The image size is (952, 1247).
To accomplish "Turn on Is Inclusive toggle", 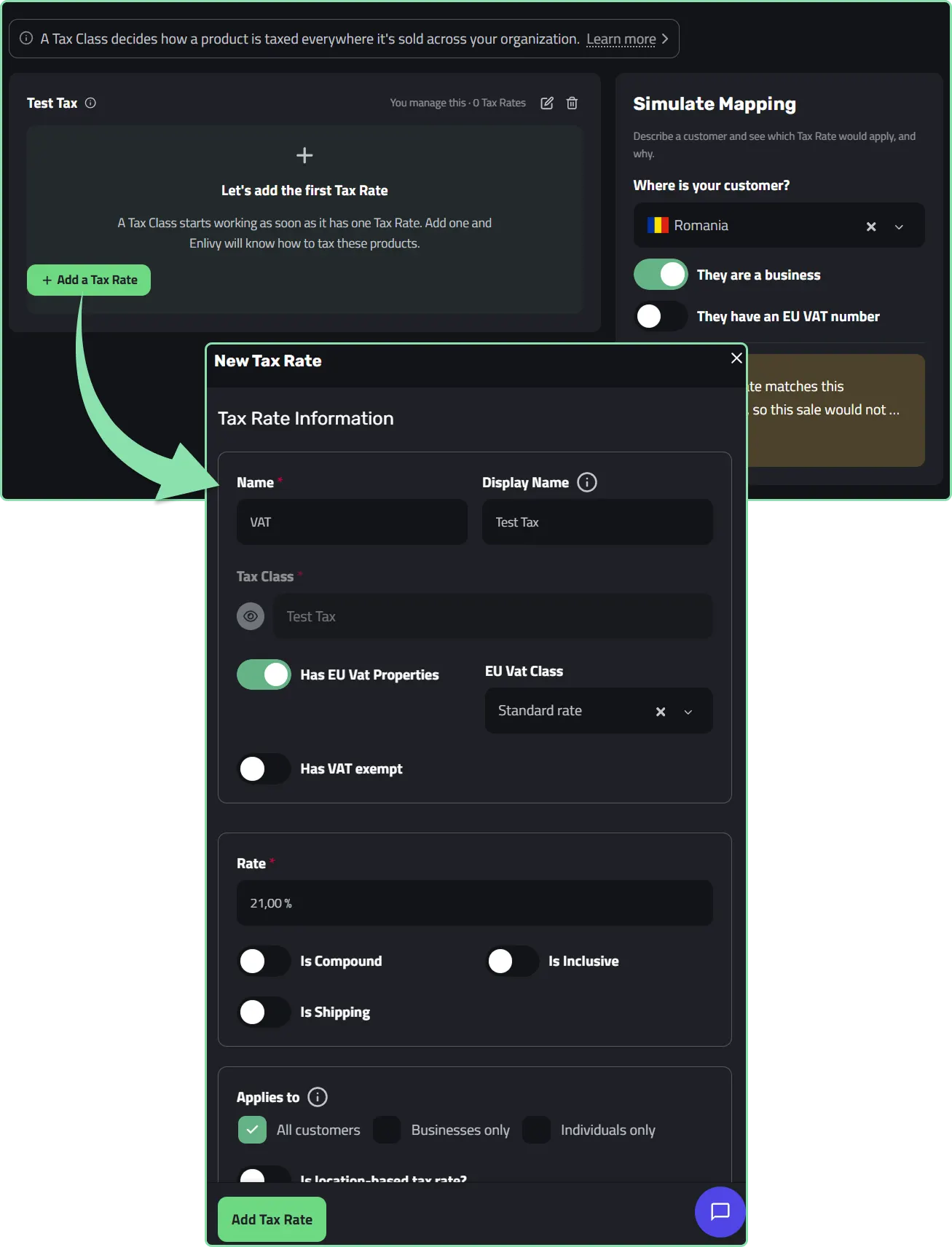I will coord(513,961).
